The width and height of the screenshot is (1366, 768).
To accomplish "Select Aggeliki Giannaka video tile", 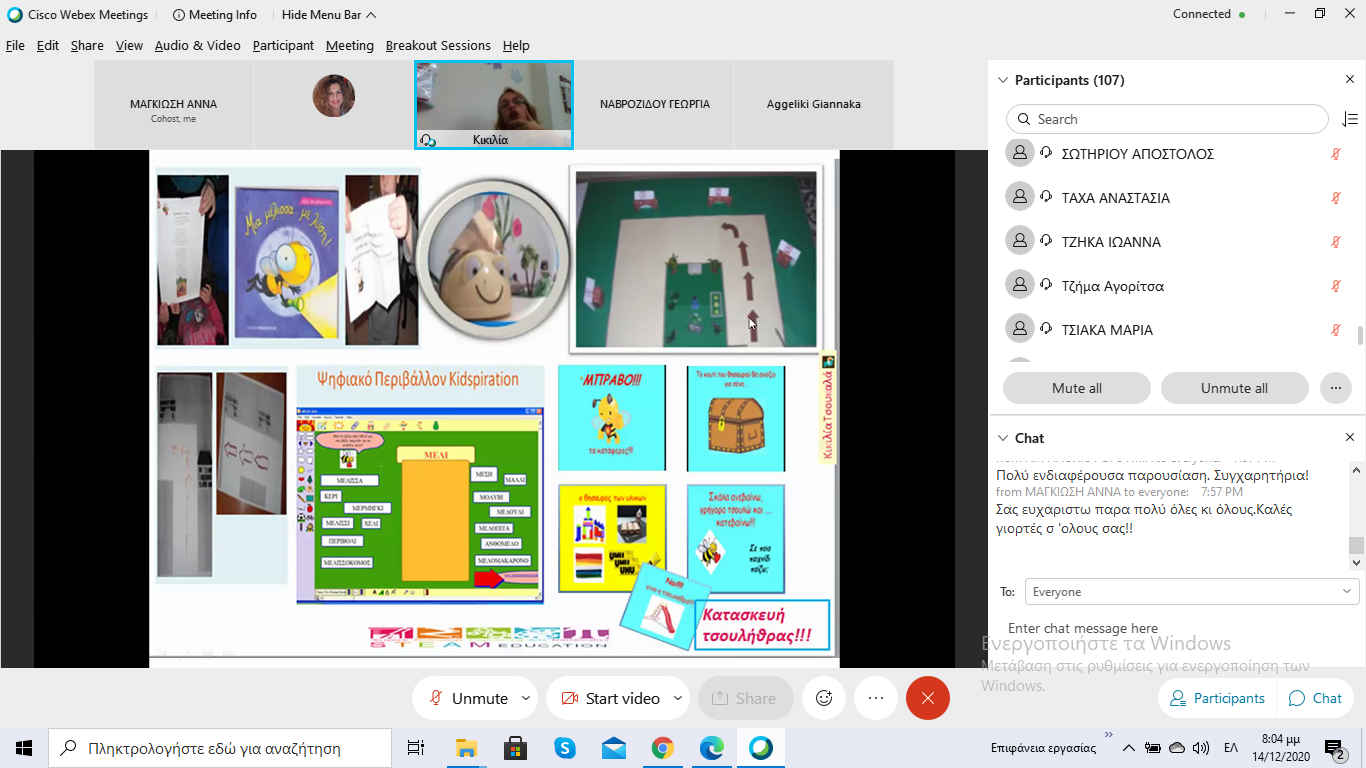I will point(814,105).
